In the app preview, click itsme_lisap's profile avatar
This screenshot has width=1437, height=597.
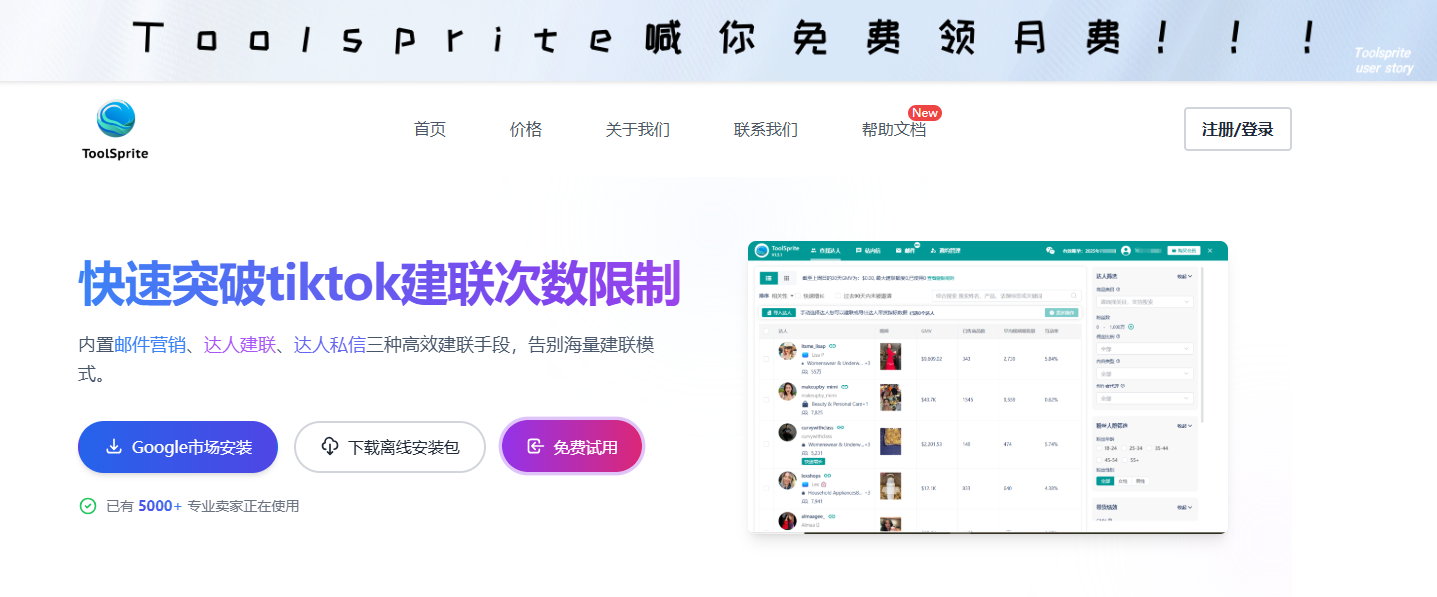coord(787,351)
